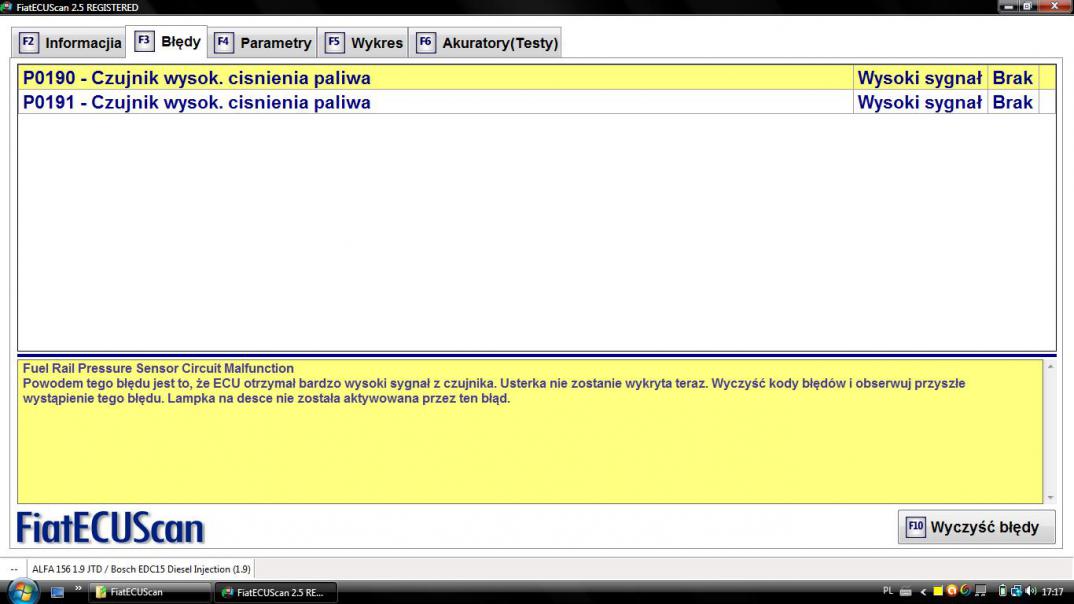Viewport: 1074px width, 604px height.
Task: Expand quick launch chevron
Action: click(x=78, y=588)
